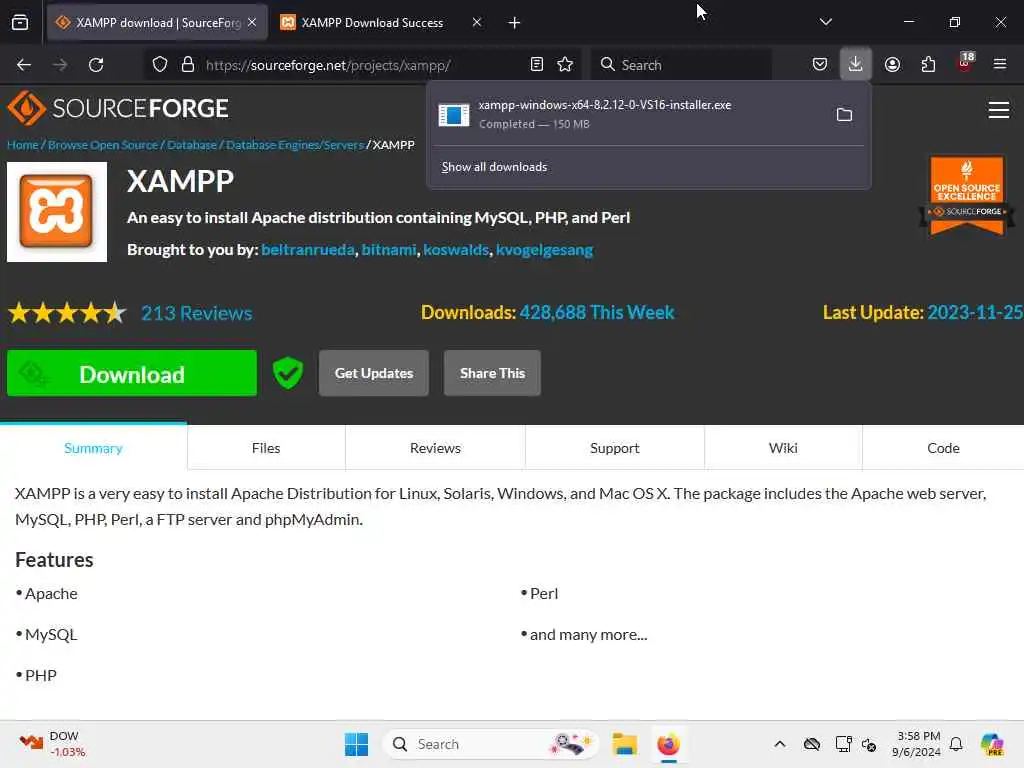
Task: Click the green verified shield icon
Action: pos(288,374)
